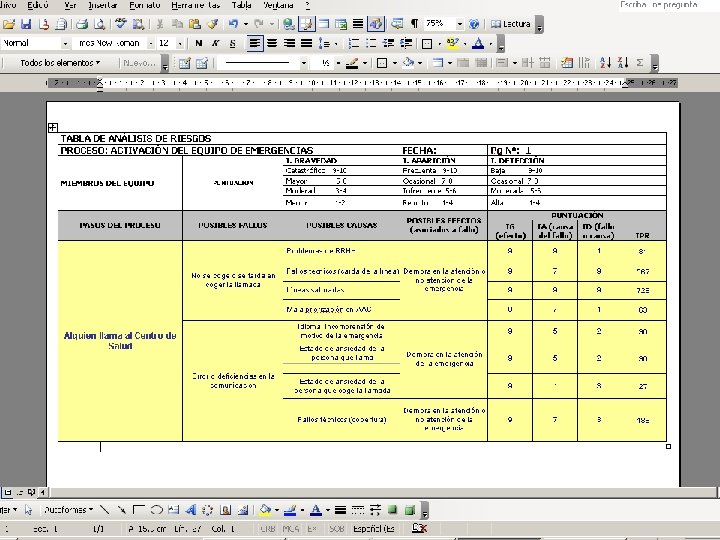This screenshot has height=540, width=720.
Task: Insert numbered list icon
Action: click(354, 44)
